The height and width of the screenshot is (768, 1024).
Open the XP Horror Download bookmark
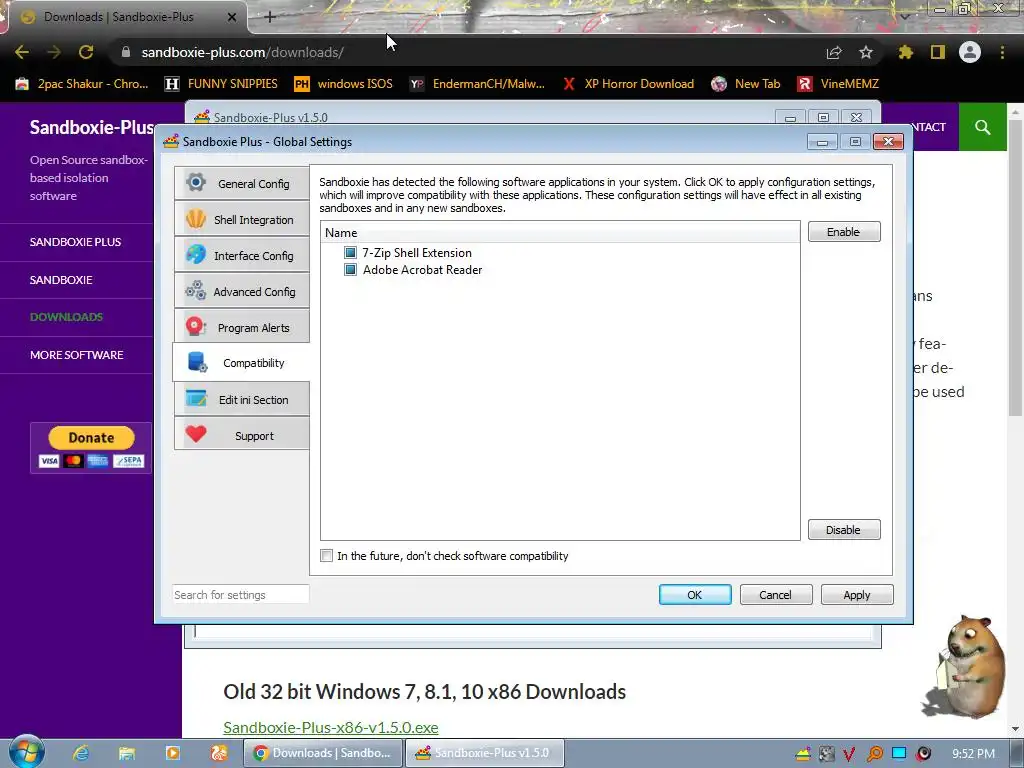coord(628,84)
